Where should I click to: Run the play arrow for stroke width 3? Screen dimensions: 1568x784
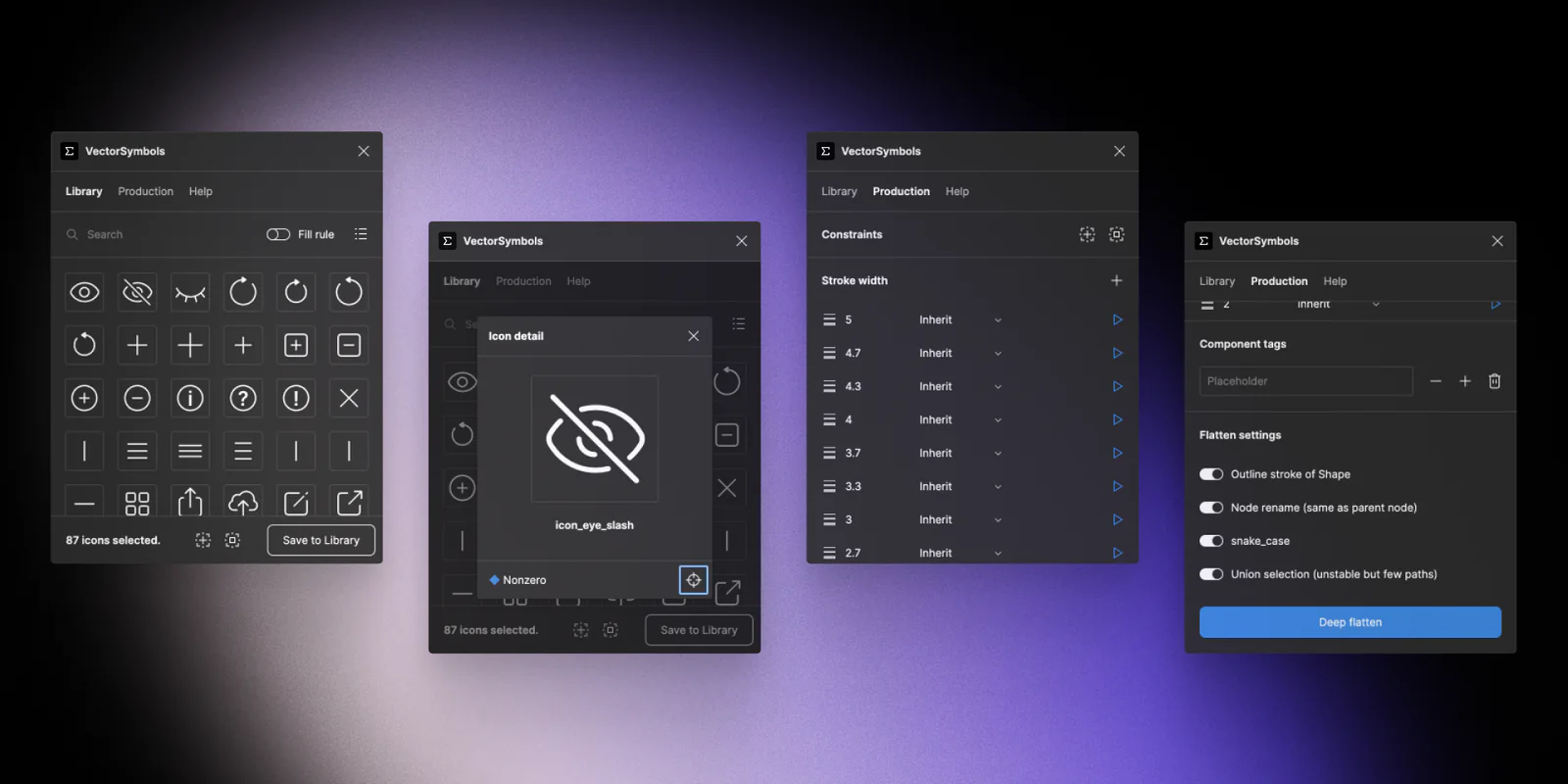[x=1117, y=519]
